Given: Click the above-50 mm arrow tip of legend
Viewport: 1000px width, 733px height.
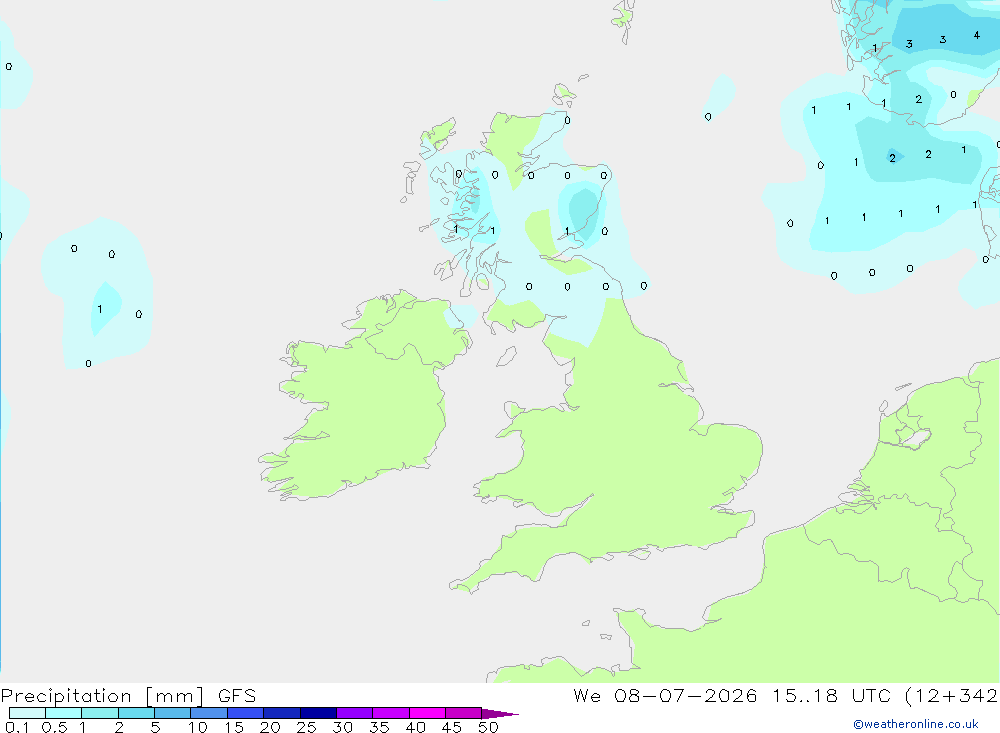Looking at the screenshot, I should [500, 714].
